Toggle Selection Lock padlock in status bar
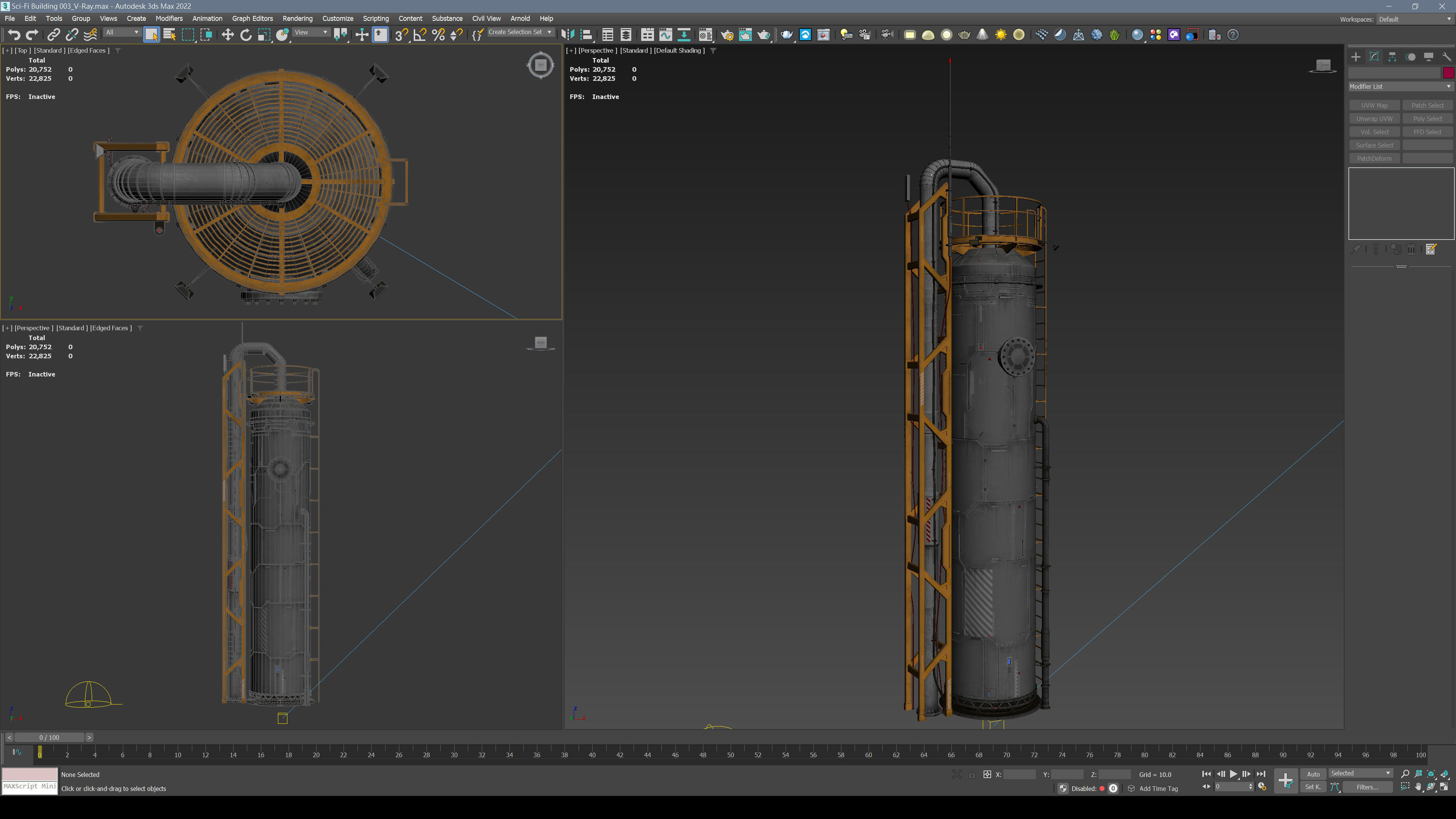 pos(972,774)
